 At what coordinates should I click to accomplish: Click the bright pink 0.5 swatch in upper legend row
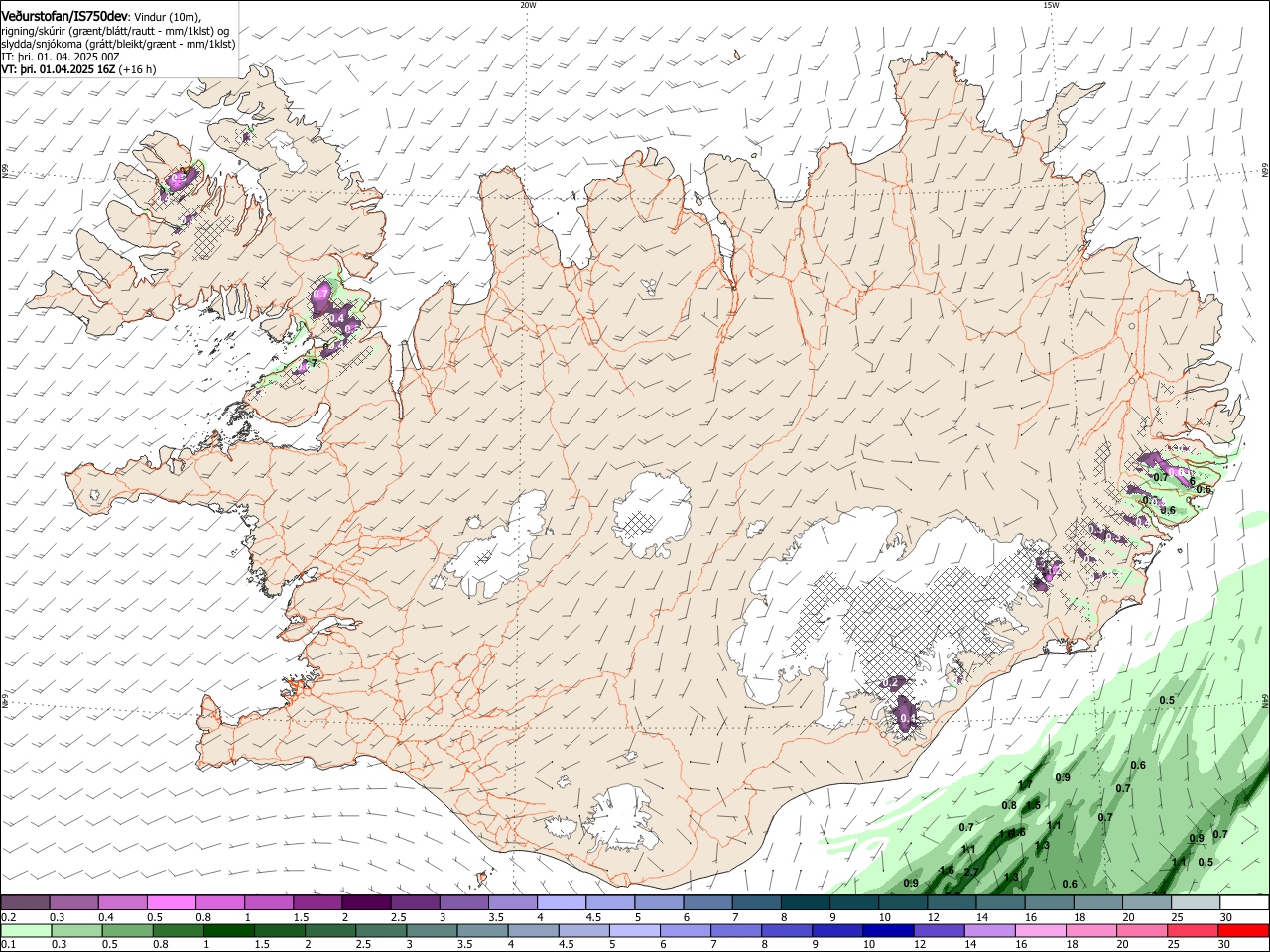(x=172, y=902)
